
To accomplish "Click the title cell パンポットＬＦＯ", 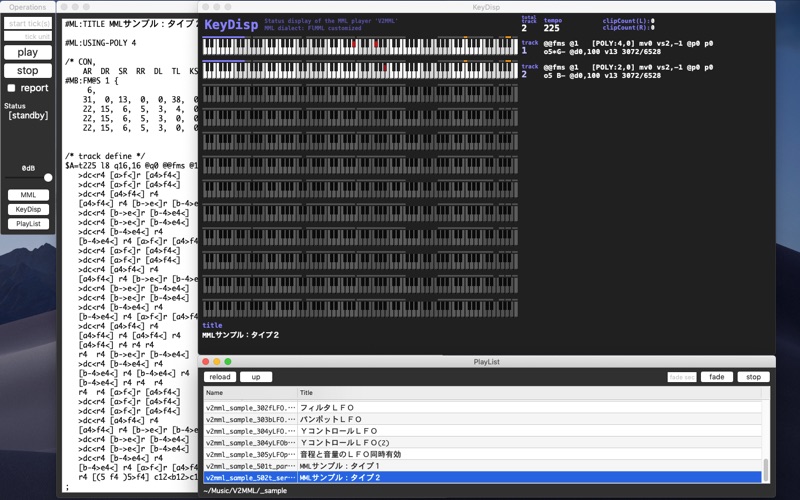I will pos(331,419).
